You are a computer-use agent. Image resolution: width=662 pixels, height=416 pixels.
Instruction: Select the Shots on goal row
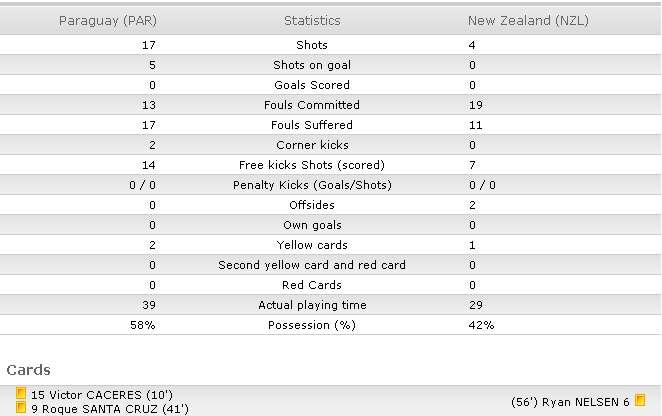tap(331, 65)
